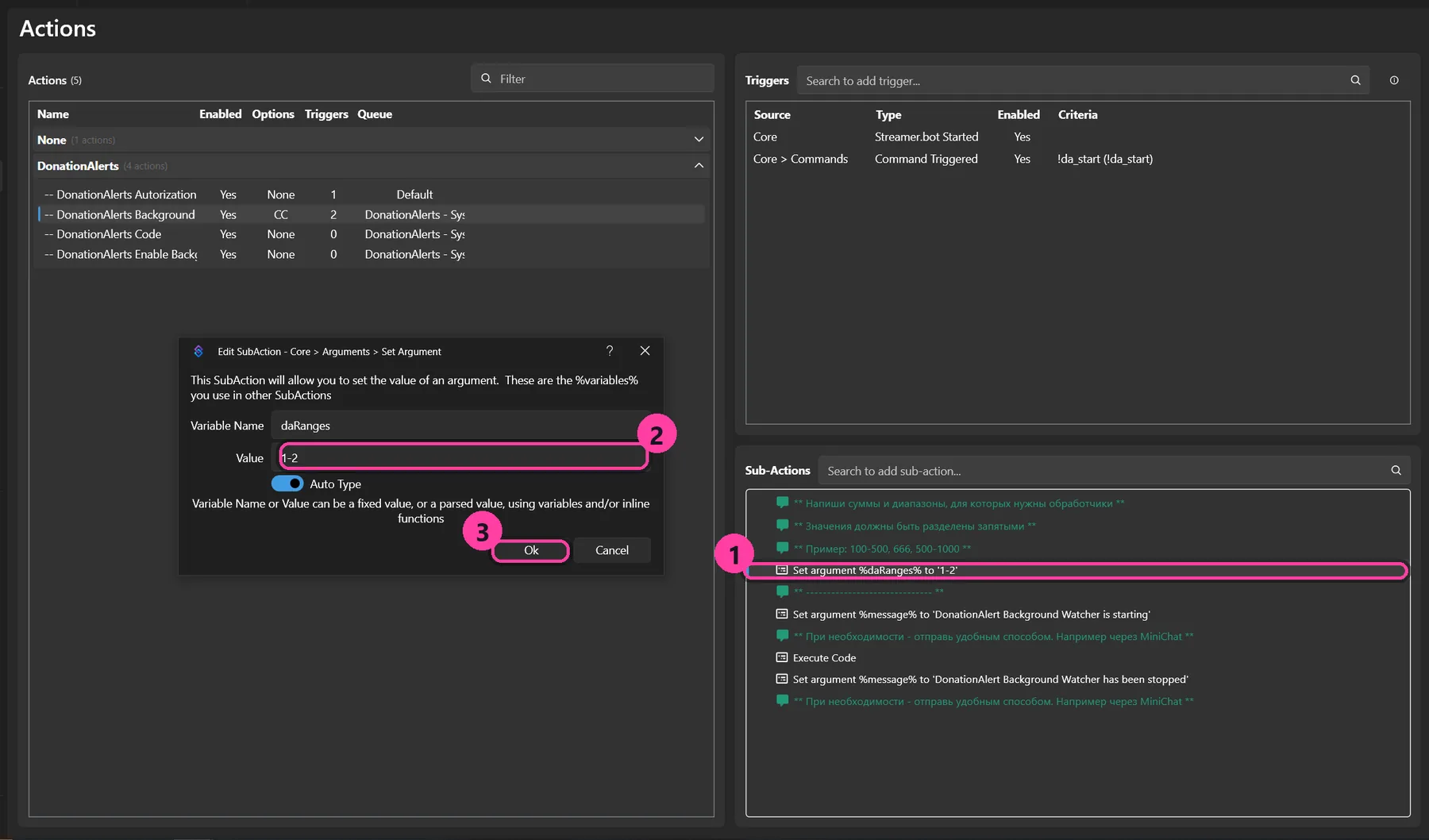Viewport: 1429px width, 840px height.
Task: Expand the None actions group
Action: pos(699,140)
